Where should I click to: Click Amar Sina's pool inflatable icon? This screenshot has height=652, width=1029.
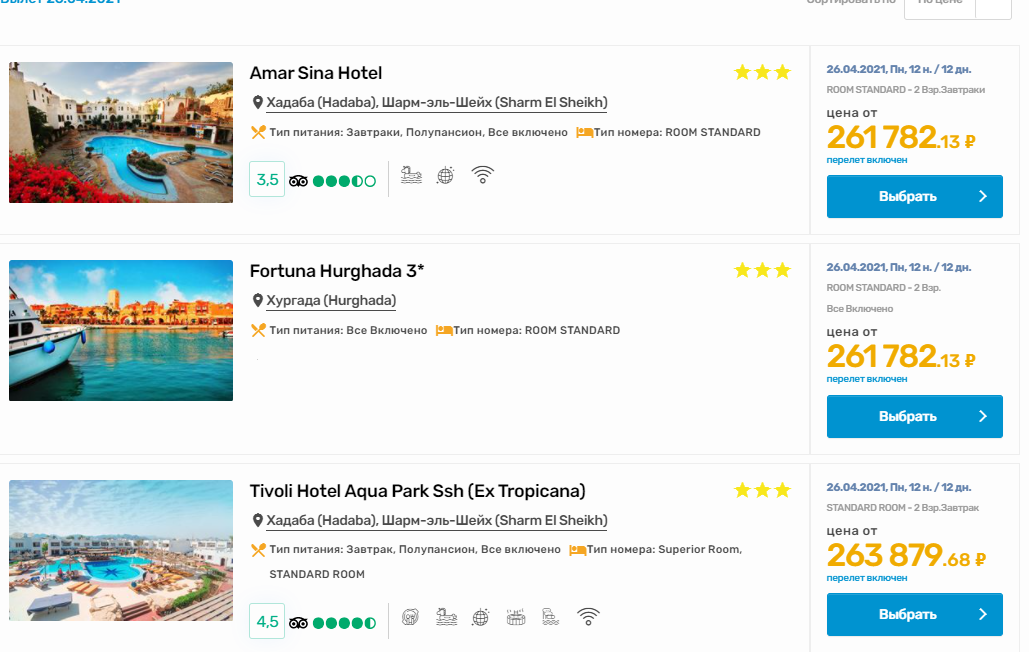(411, 175)
